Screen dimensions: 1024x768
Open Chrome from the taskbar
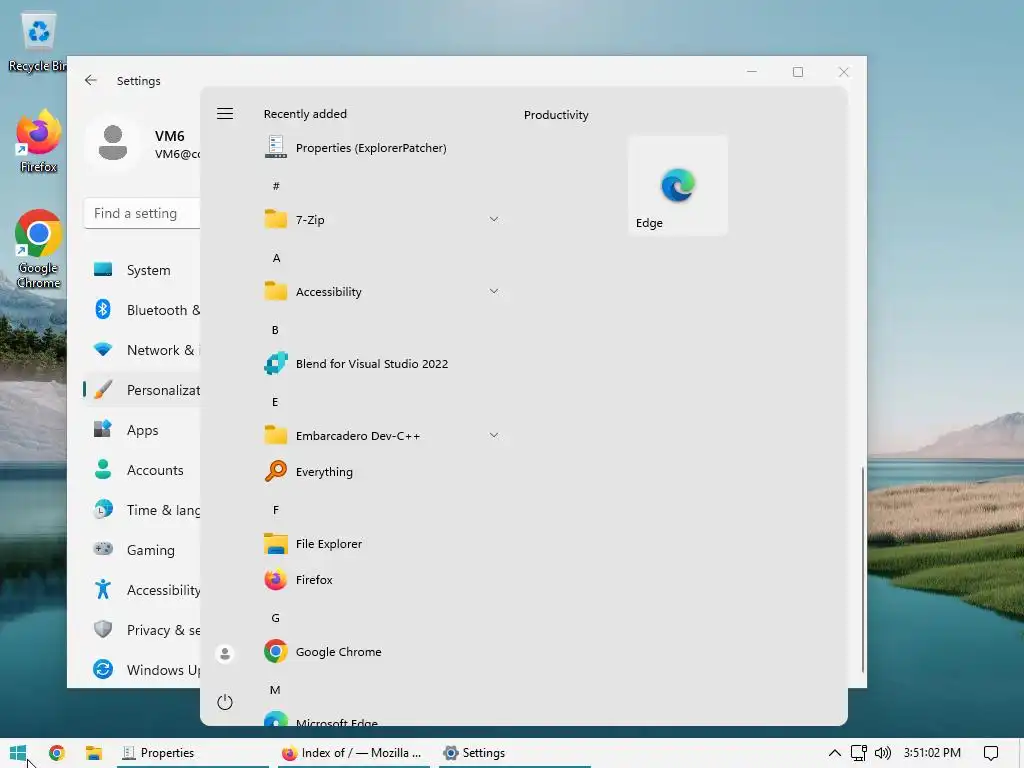point(57,753)
